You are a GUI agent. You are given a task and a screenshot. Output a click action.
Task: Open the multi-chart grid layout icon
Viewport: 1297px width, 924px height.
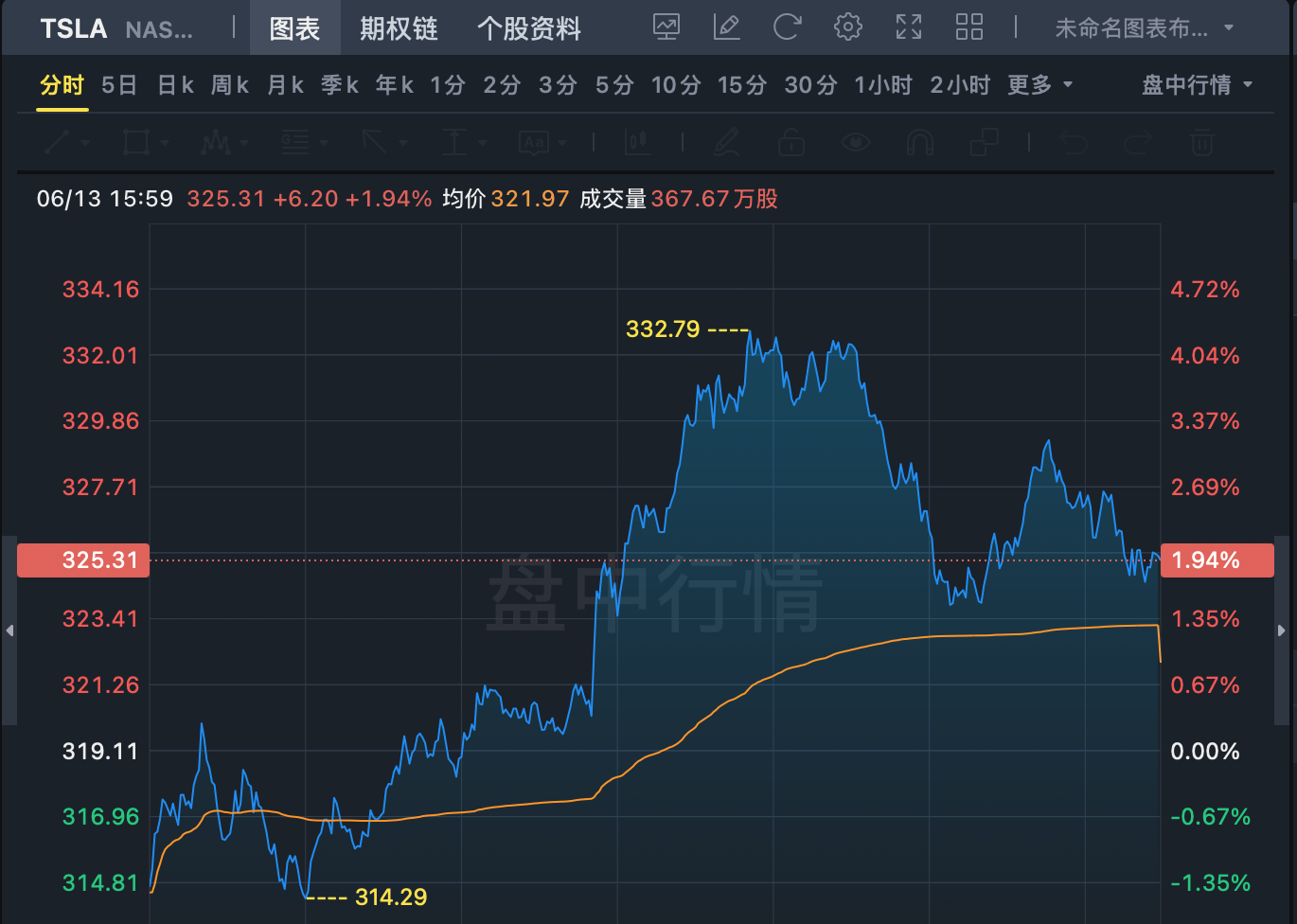(x=968, y=27)
